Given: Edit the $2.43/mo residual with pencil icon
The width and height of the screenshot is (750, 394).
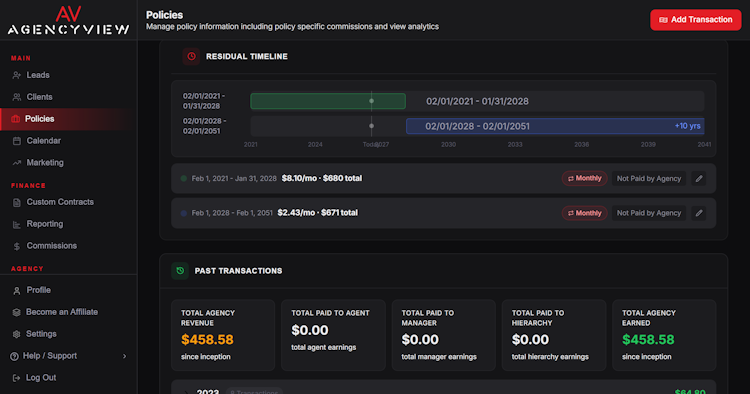Looking at the screenshot, I should [x=699, y=213].
